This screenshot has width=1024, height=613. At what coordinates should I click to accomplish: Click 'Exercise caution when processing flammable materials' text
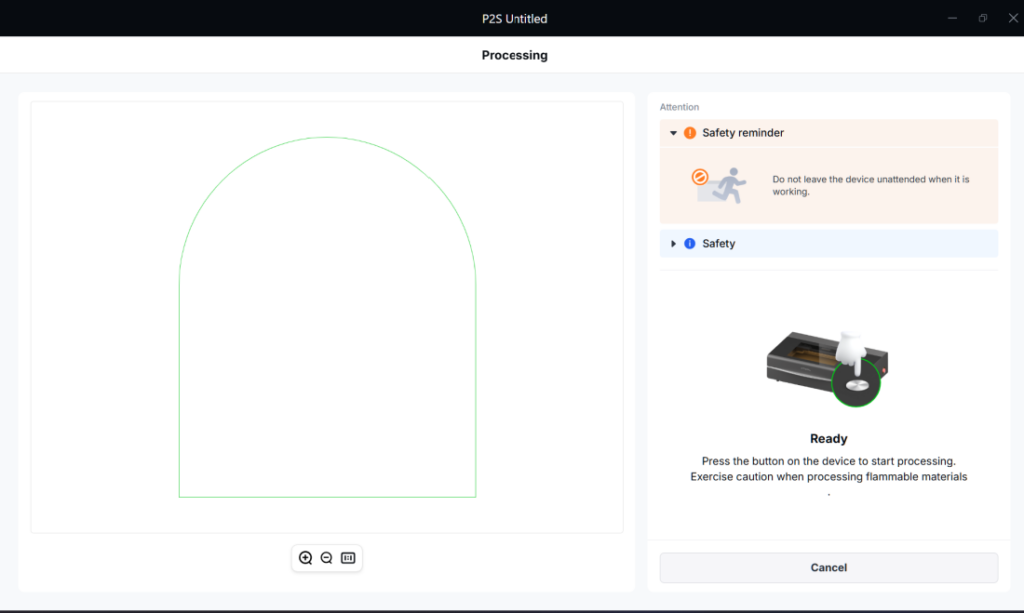829,477
